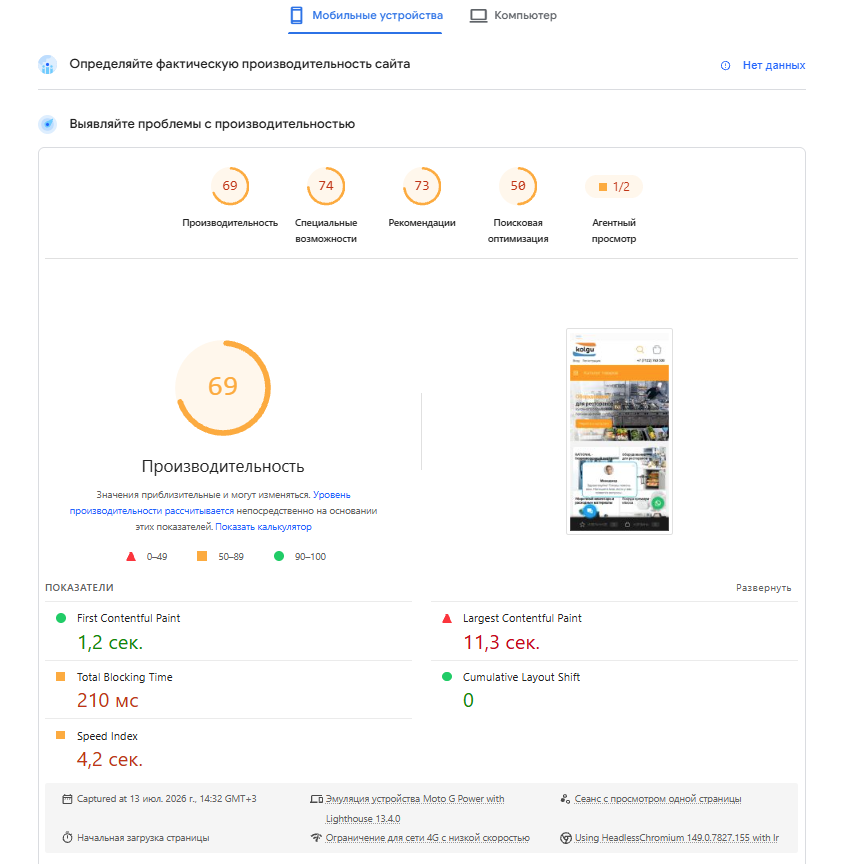Screen dimensions: 845x864
Task: Open the Нет данных link
Action: tap(773, 65)
